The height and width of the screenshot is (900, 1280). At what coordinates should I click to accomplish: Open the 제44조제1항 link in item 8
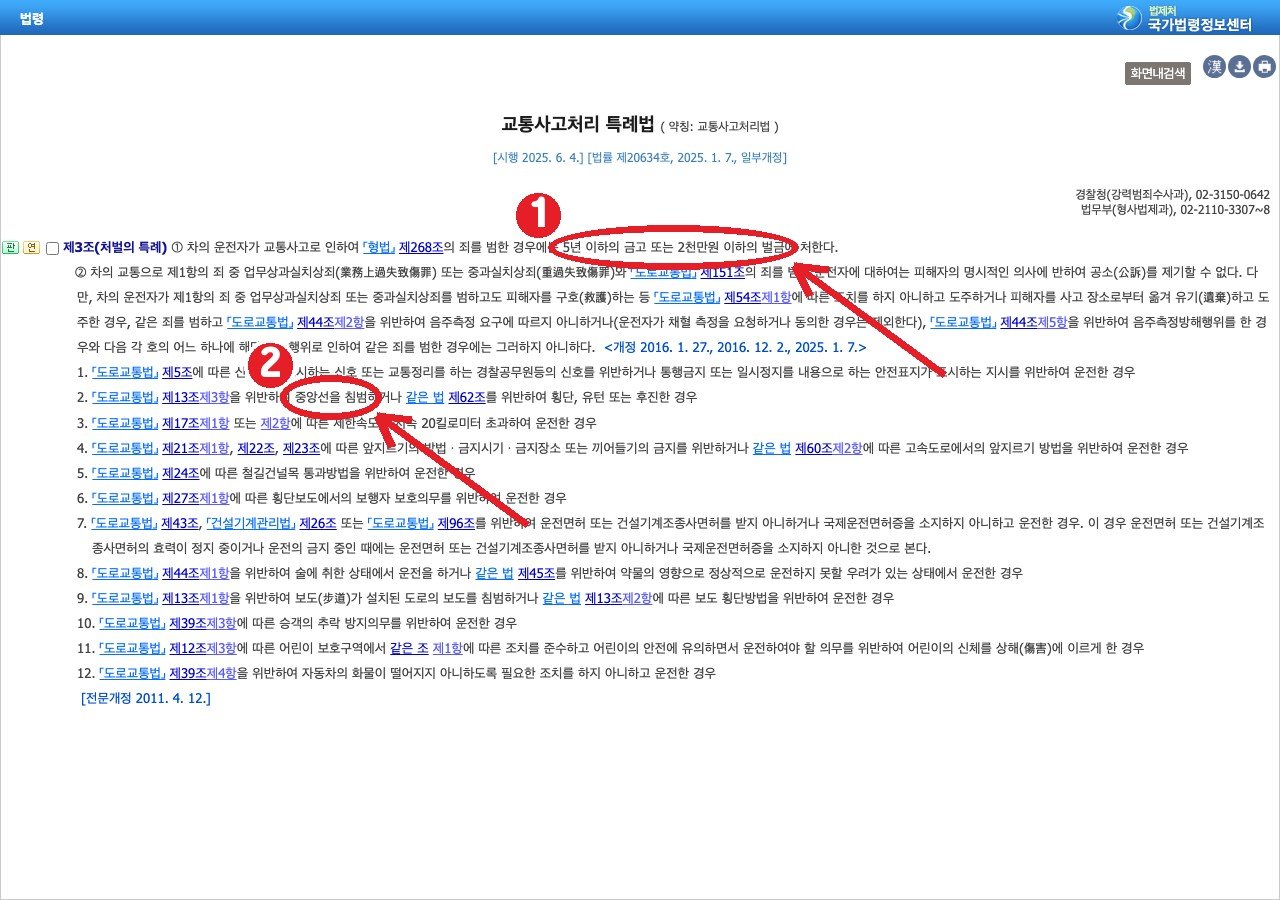coord(195,573)
